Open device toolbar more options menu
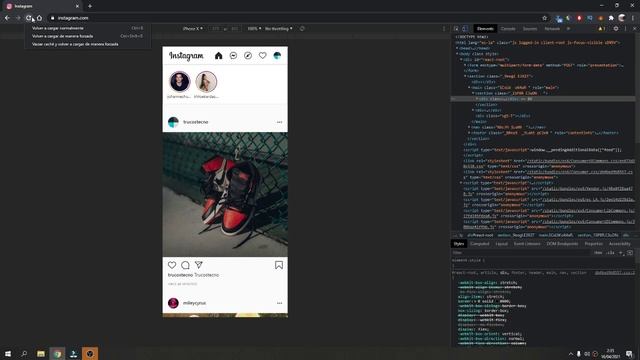 pyautogui.click(x=444, y=29)
